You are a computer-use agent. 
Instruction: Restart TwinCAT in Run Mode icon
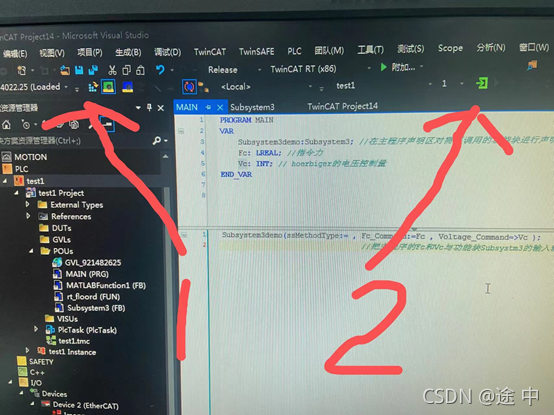click(x=108, y=87)
